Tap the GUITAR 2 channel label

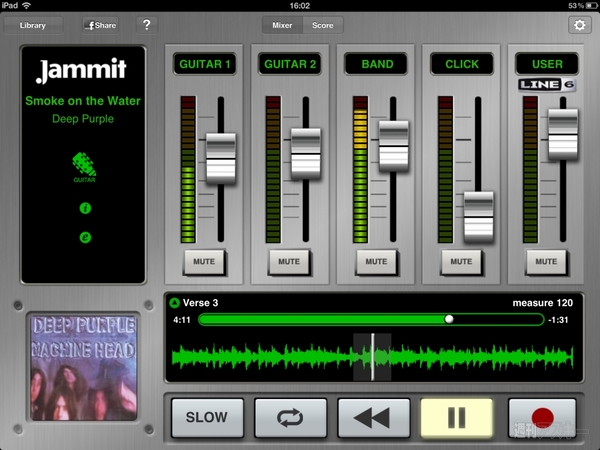(x=290, y=64)
